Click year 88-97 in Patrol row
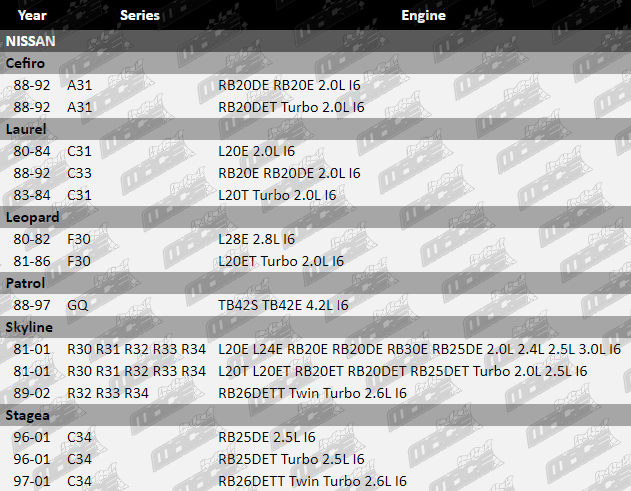631x491 pixels. [x=32, y=305]
